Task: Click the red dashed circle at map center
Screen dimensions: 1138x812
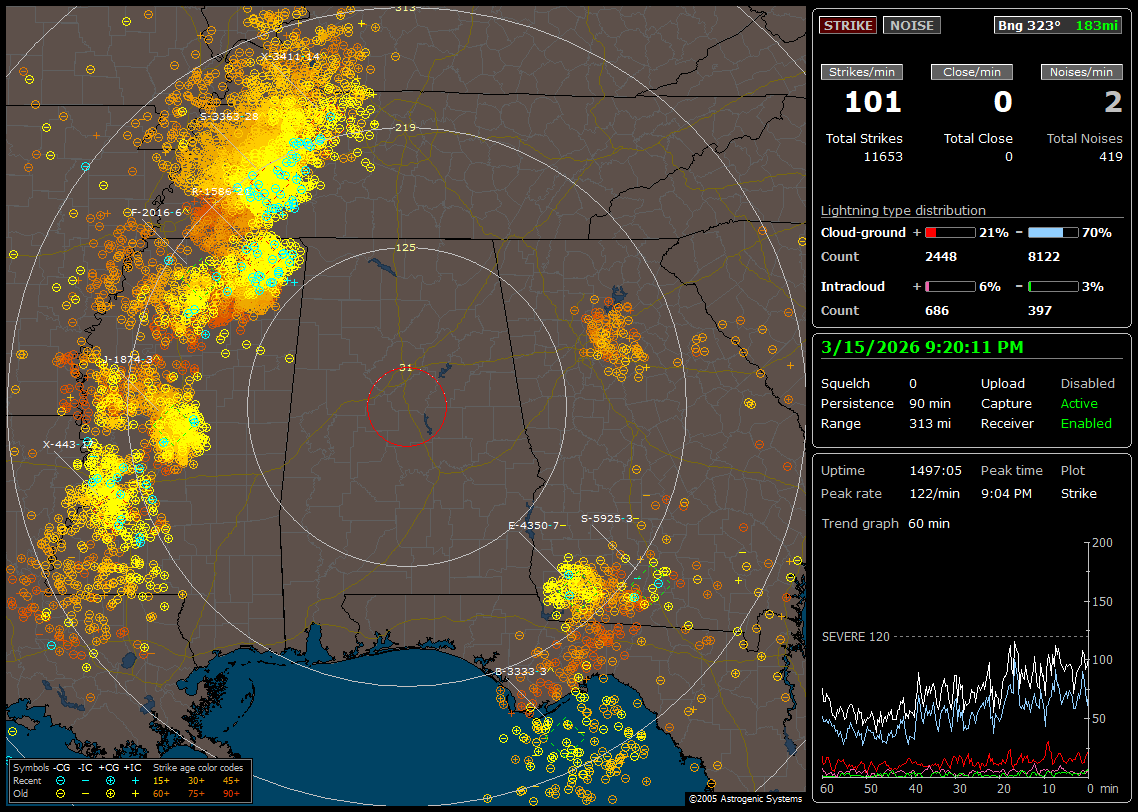Action: click(x=406, y=406)
